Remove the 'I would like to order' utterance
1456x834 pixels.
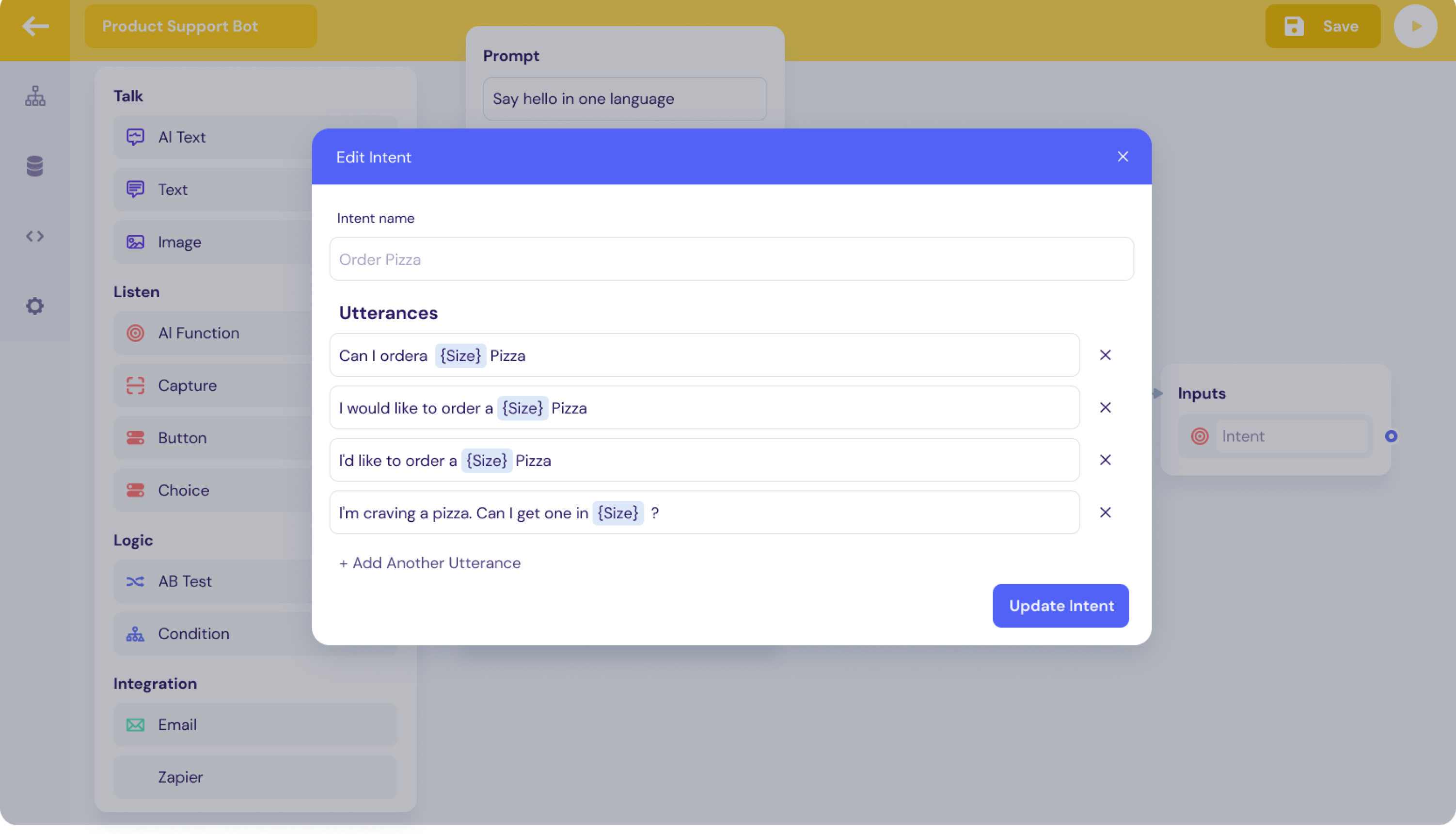[x=1106, y=408]
